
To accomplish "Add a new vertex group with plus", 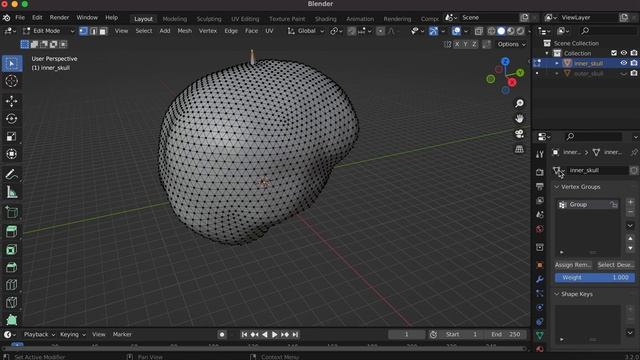I will point(630,202).
